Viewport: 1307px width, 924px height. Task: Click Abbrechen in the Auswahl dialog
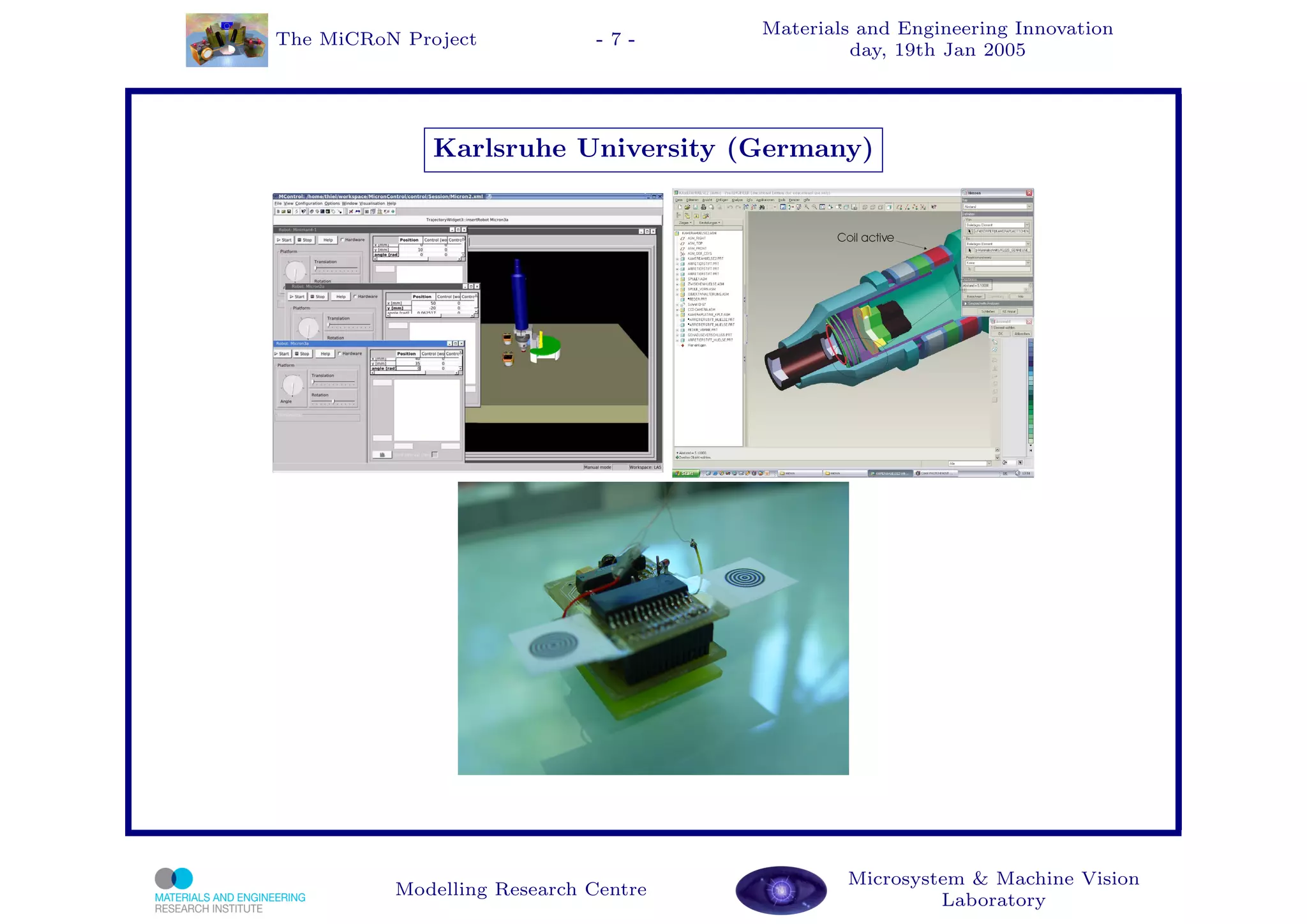pyautogui.click(x=1022, y=334)
